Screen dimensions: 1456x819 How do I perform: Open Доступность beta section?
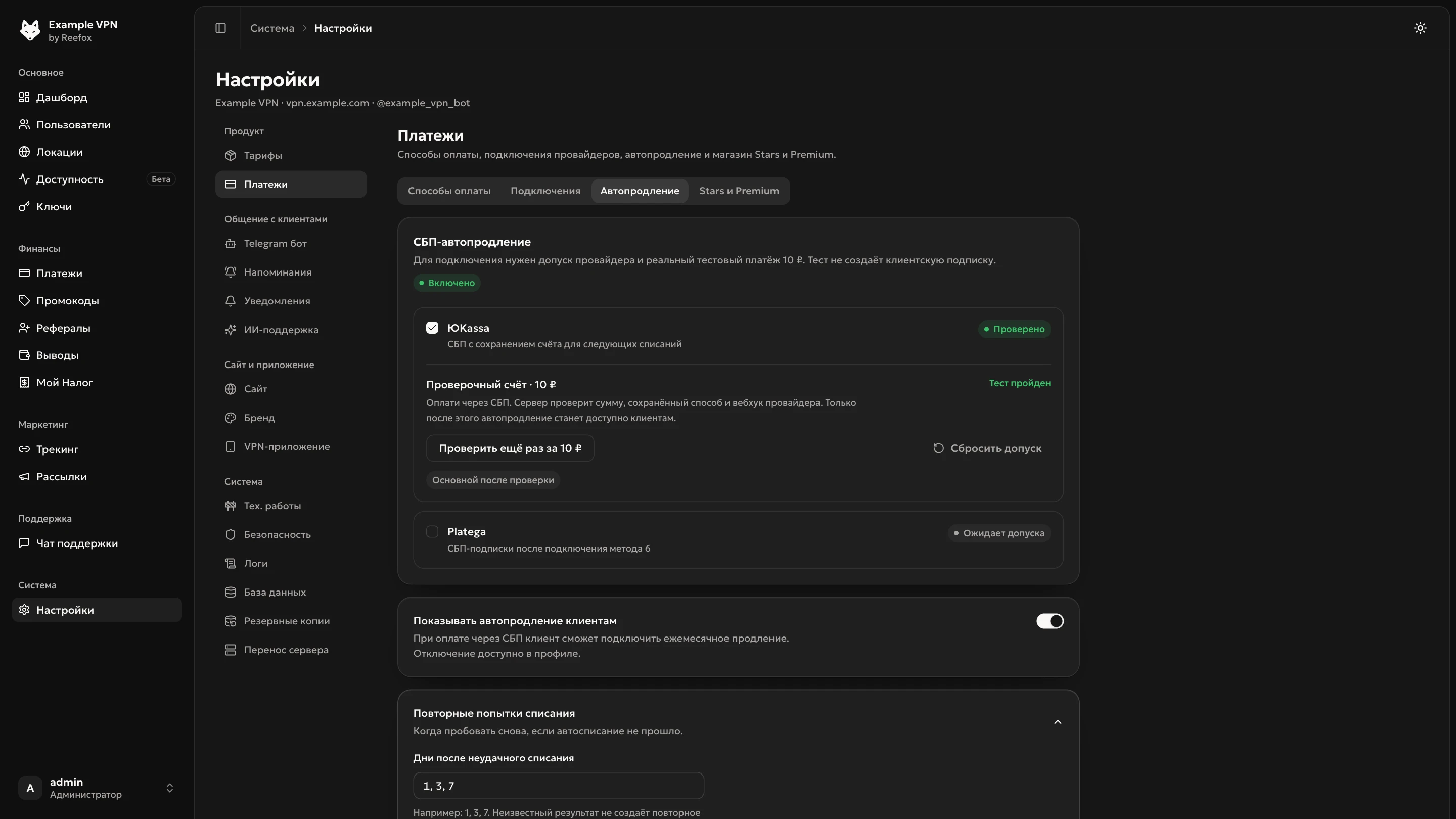[97, 179]
